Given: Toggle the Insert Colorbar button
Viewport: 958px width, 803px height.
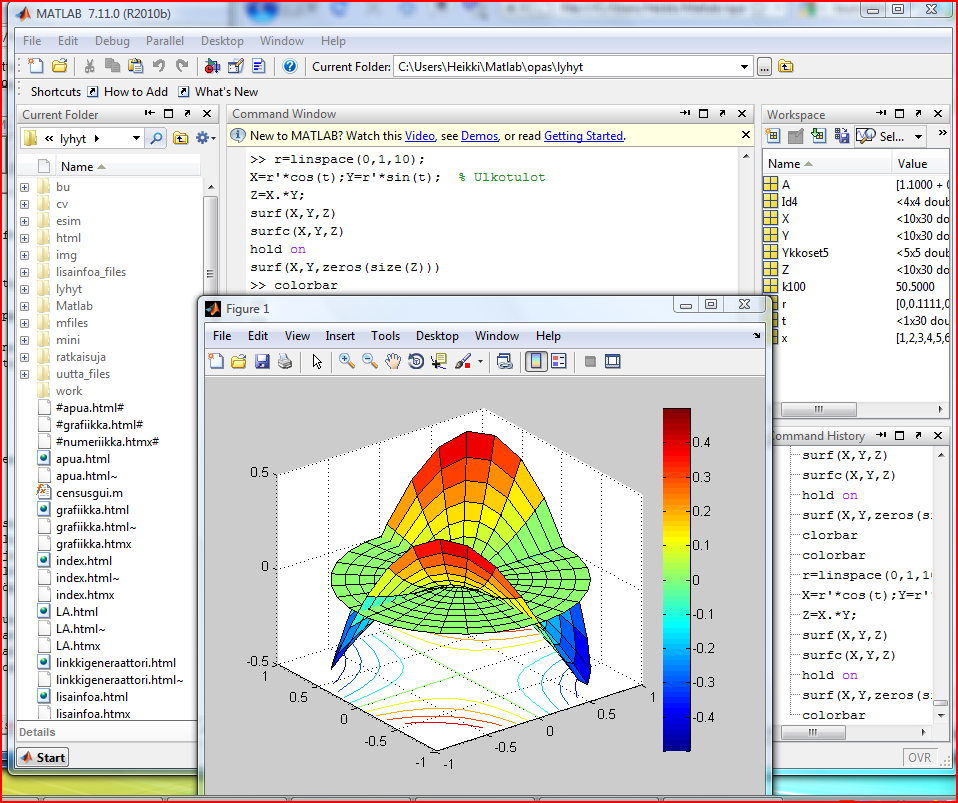Looking at the screenshot, I should tap(536, 362).
